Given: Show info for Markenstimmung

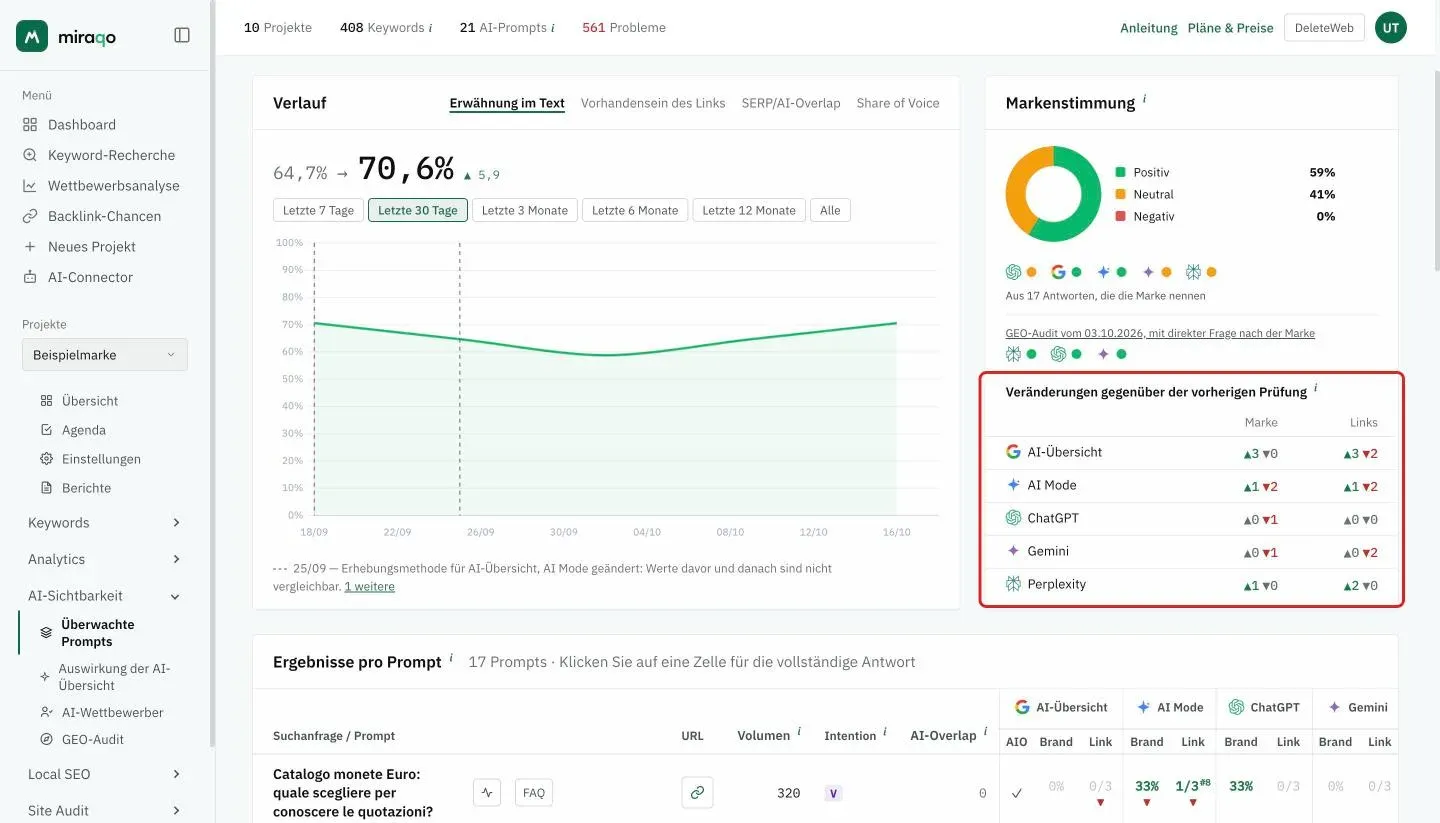Looking at the screenshot, I should tap(1144, 99).
